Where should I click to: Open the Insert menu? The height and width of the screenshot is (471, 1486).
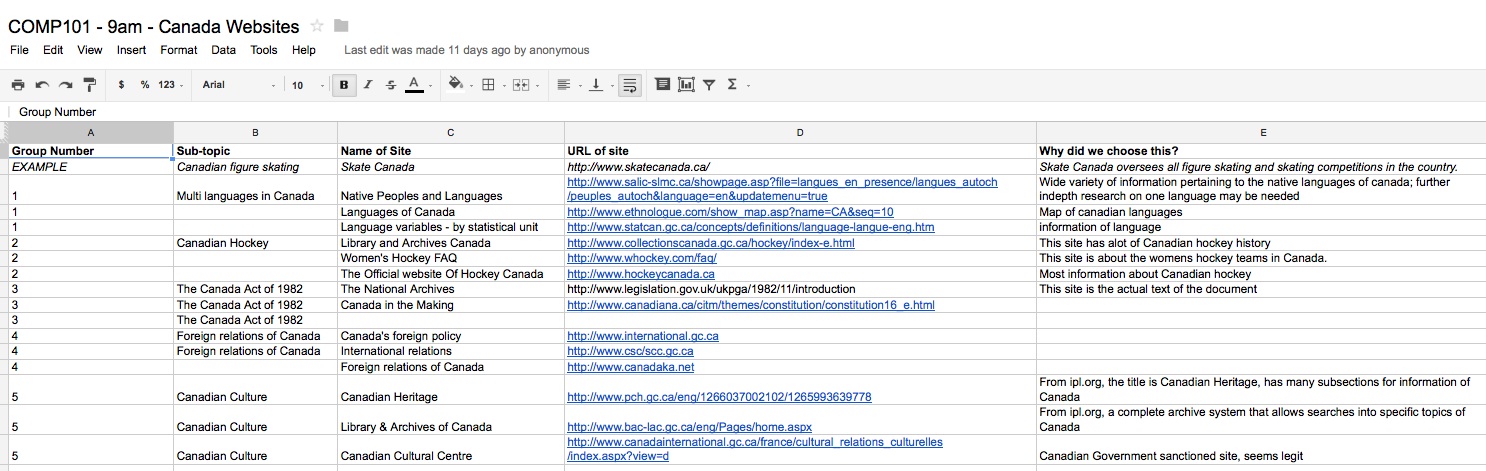pos(131,50)
